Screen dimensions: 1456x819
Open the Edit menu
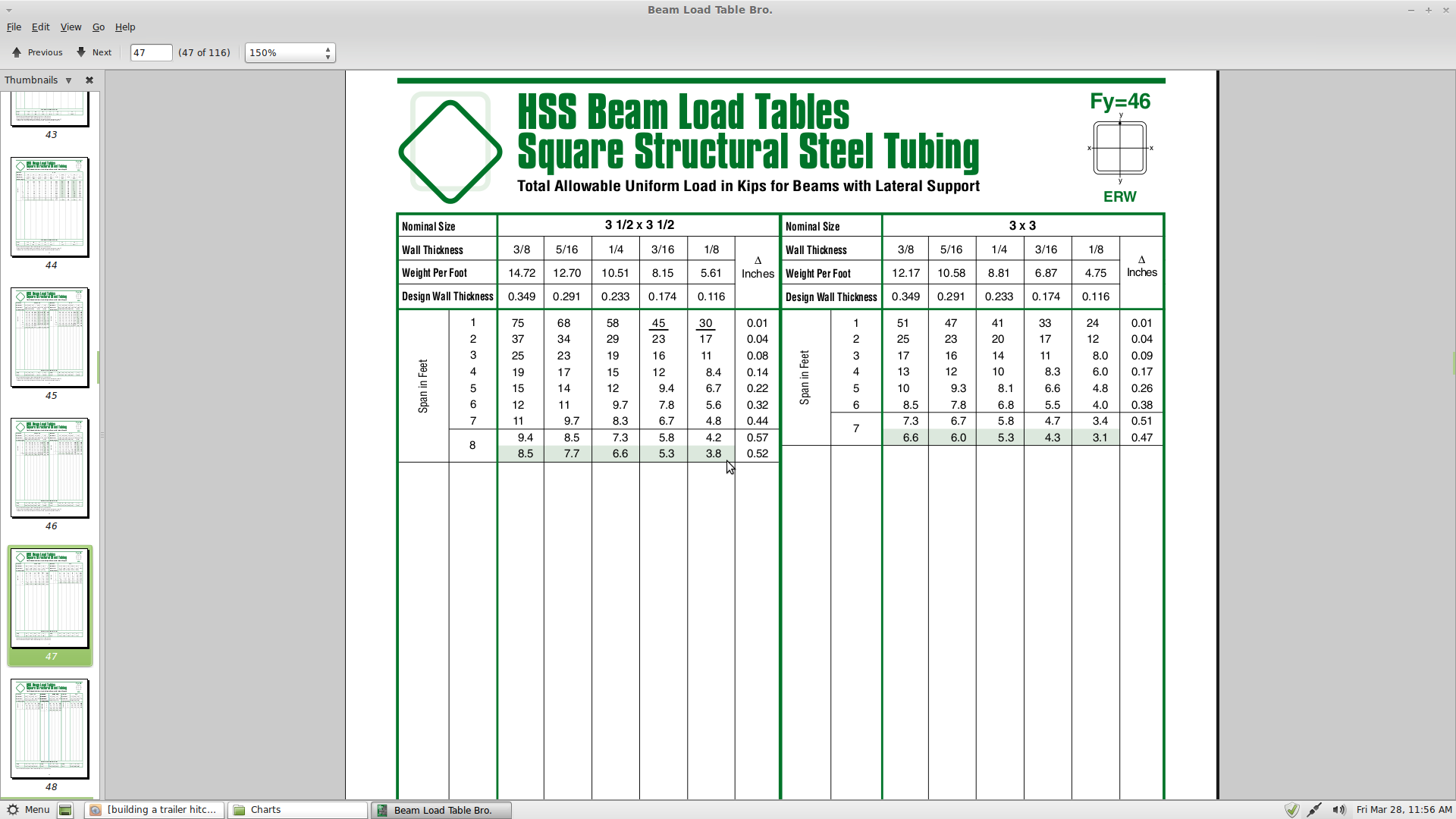coord(40,27)
